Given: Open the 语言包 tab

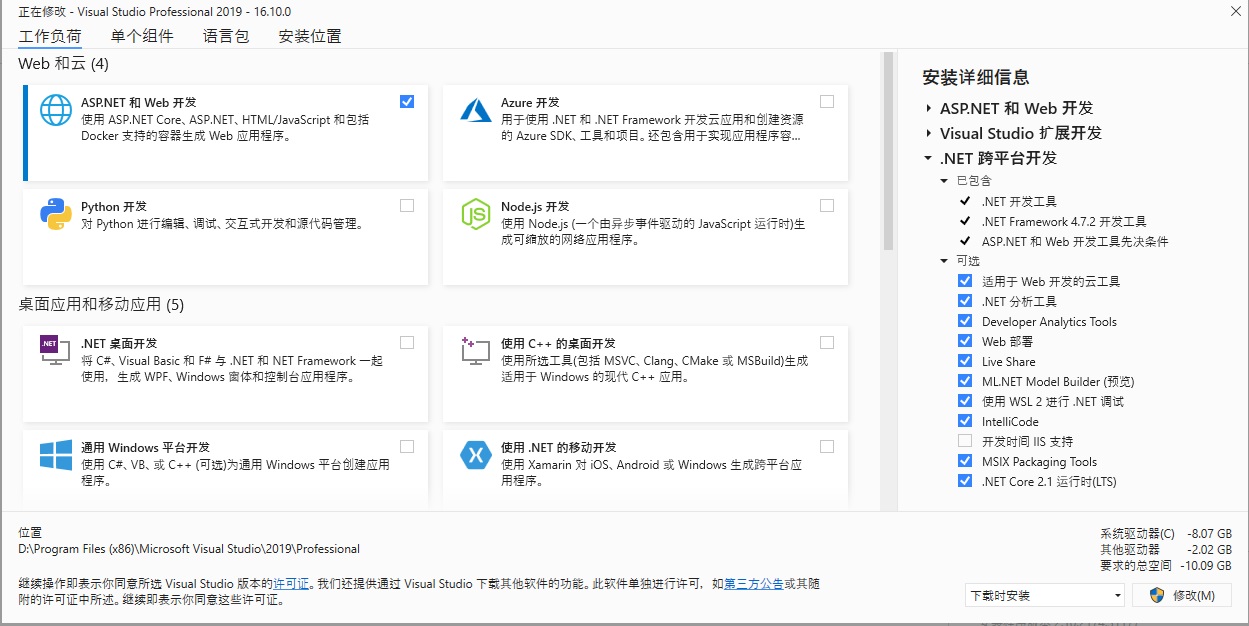Looking at the screenshot, I should (226, 36).
